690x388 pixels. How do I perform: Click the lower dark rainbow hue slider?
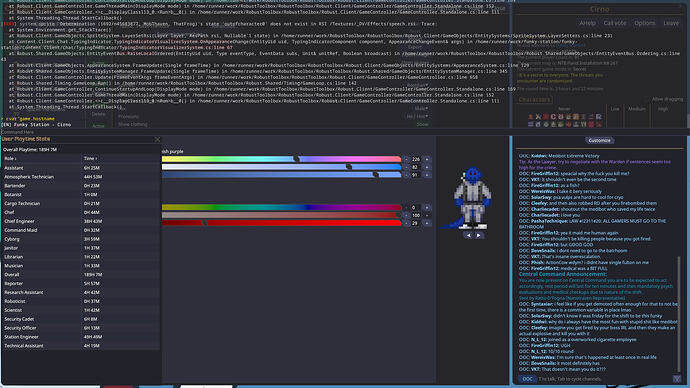(x=282, y=208)
